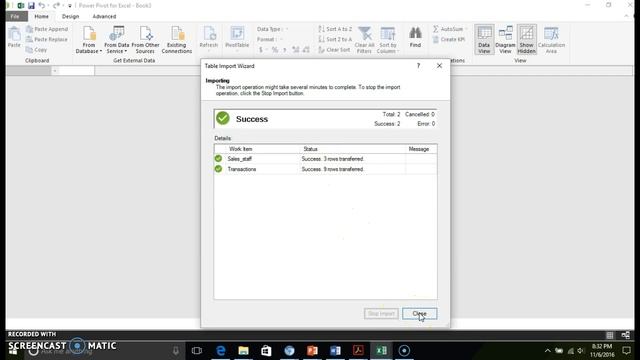The width and height of the screenshot is (640, 360).
Task: Click 'Success. 3 rows transferred.' text
Action: 332,159
